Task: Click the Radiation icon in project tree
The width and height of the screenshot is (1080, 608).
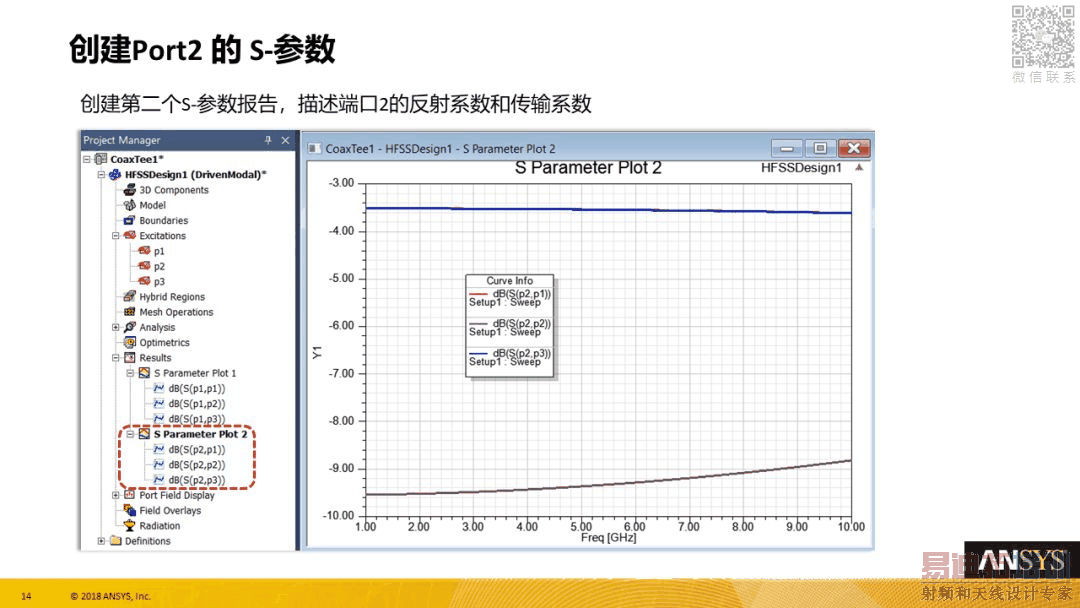Action: tap(129, 525)
